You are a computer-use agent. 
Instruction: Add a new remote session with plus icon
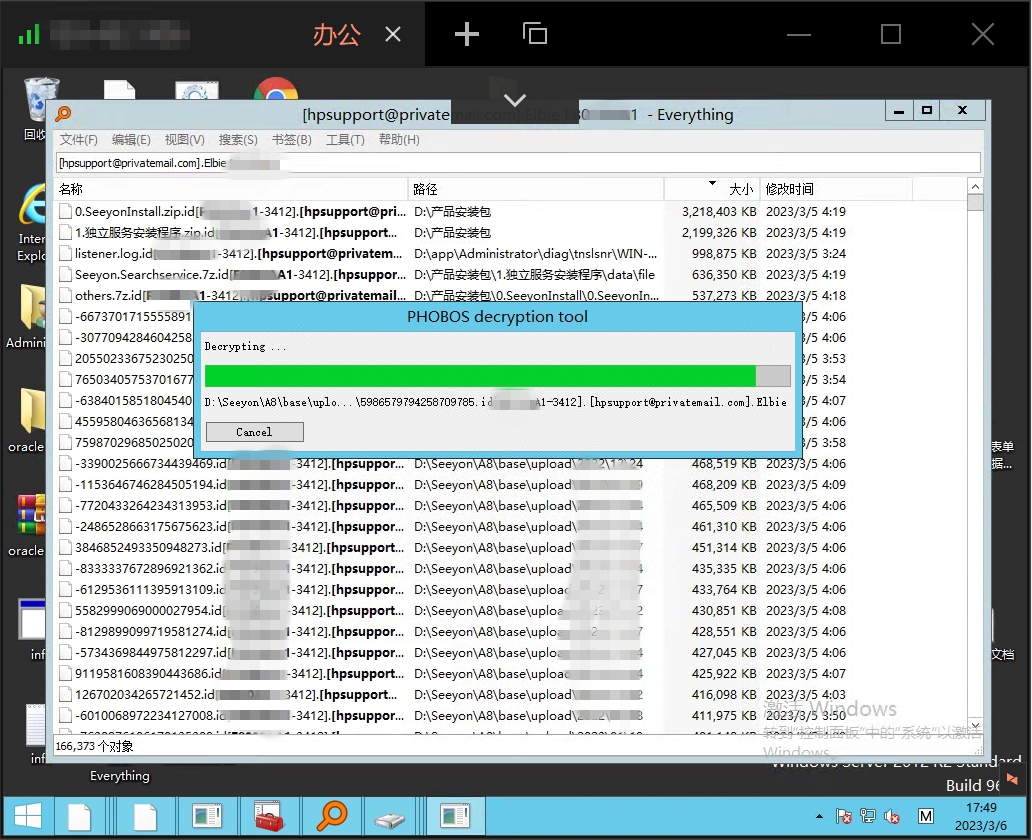467,34
